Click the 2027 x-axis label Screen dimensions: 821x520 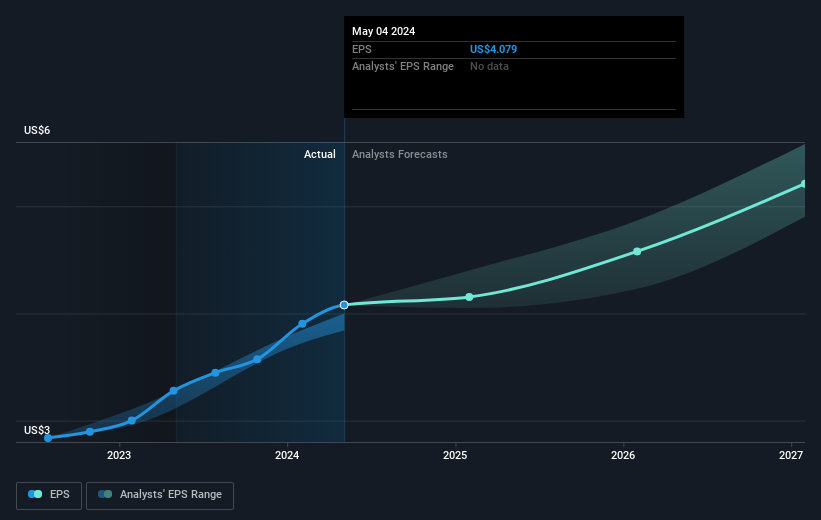(x=791, y=455)
